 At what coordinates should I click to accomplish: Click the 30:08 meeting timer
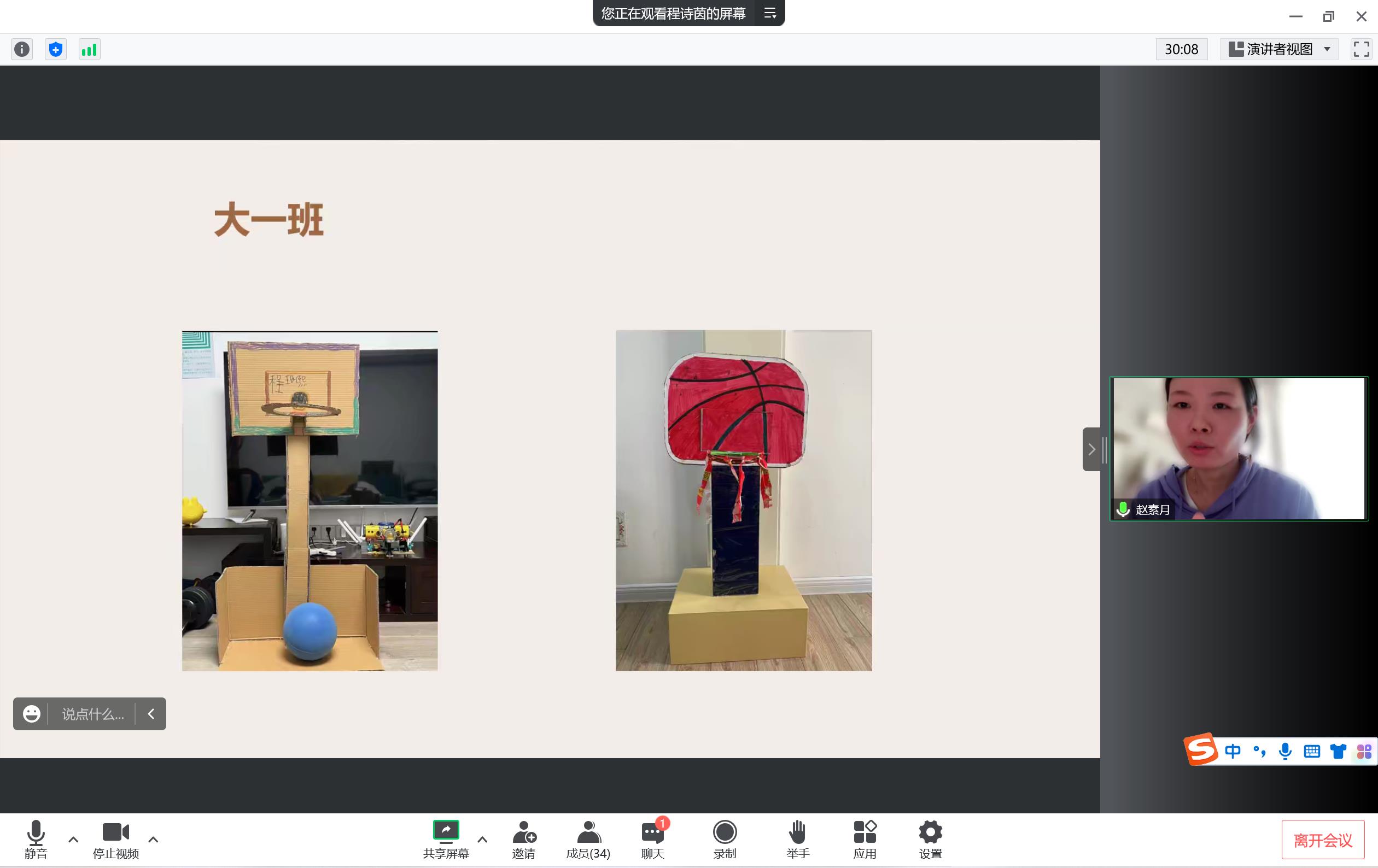tap(1181, 49)
